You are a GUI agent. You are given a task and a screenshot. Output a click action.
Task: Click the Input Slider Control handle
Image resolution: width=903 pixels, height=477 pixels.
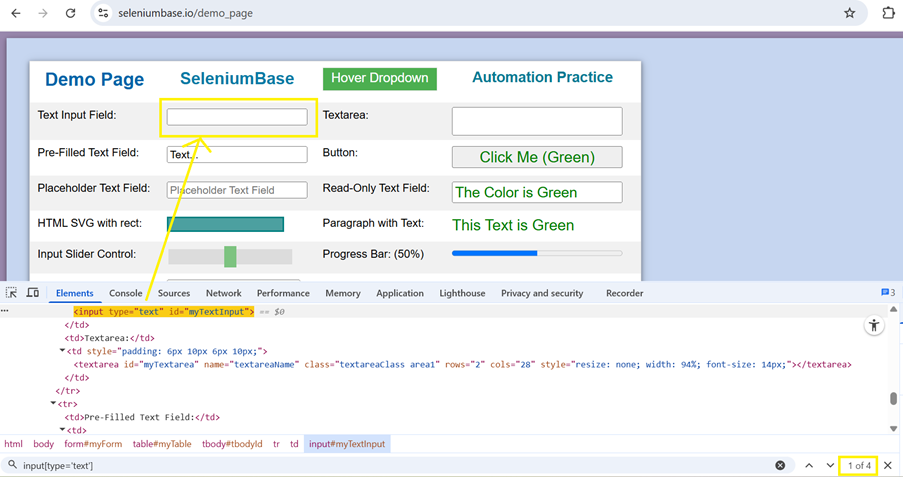(x=230, y=256)
